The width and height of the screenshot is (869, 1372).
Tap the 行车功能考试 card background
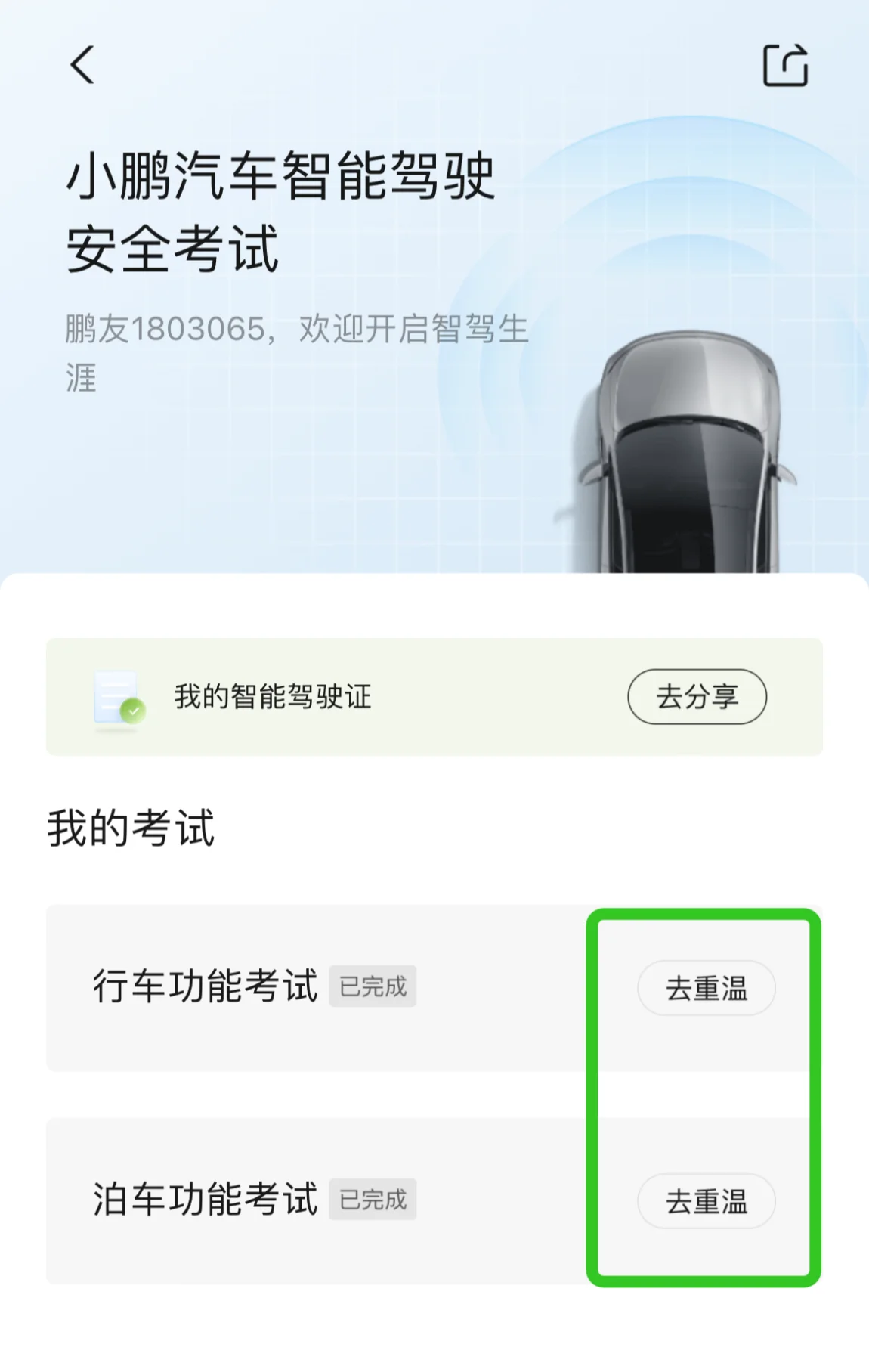(x=434, y=987)
